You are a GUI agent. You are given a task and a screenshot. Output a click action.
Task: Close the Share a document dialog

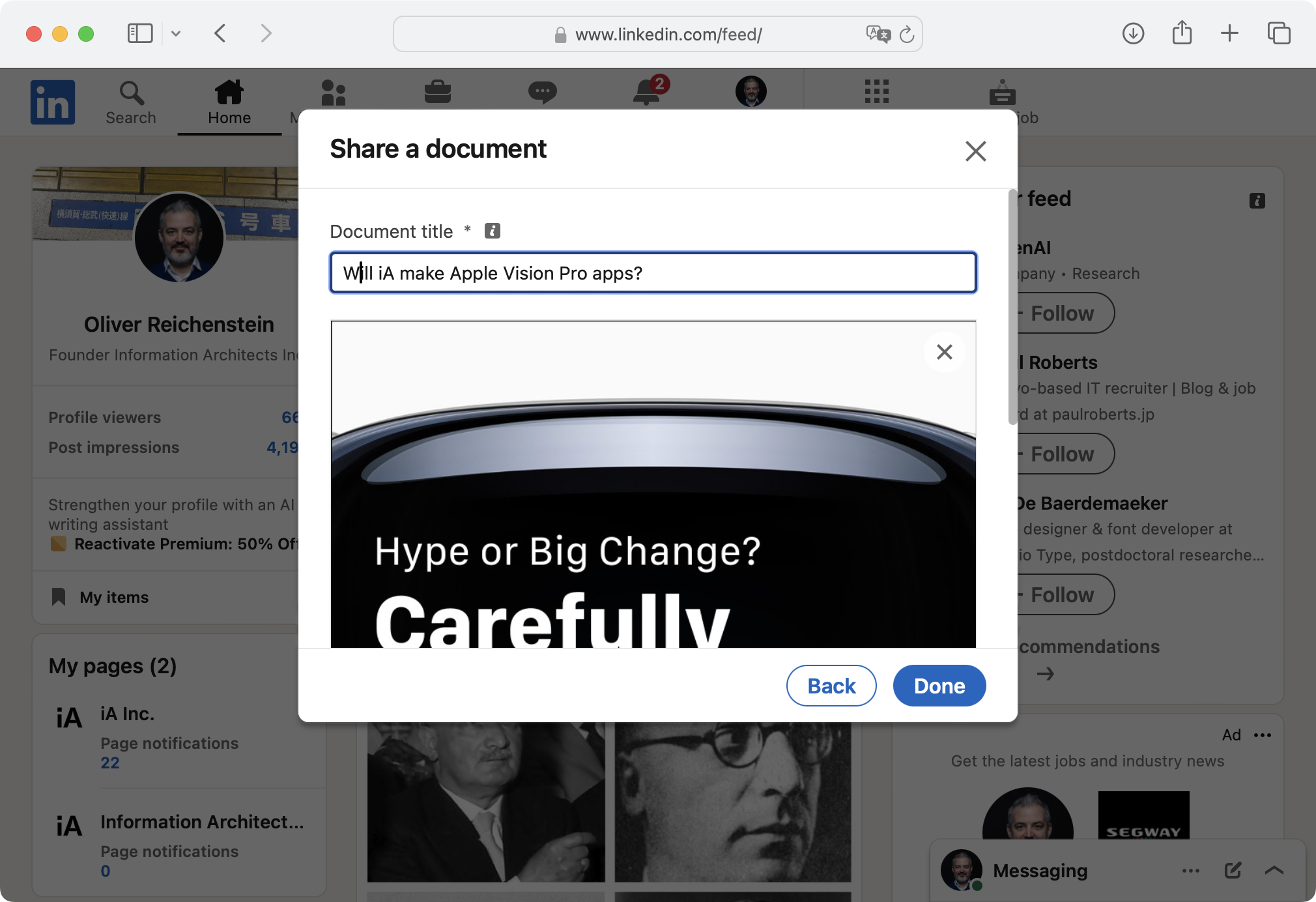975,151
